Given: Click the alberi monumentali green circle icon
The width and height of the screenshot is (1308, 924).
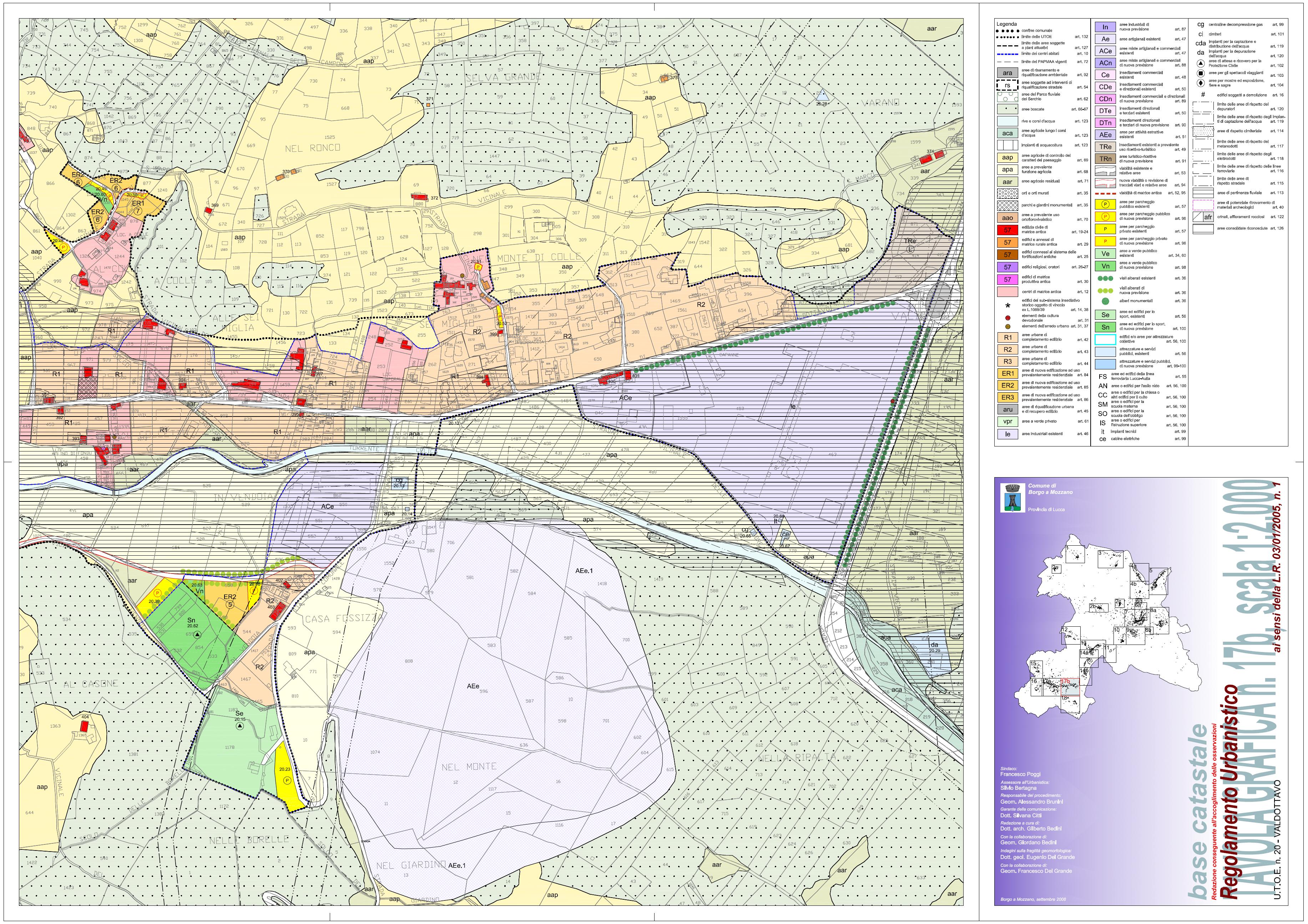Looking at the screenshot, I should tap(1105, 301).
